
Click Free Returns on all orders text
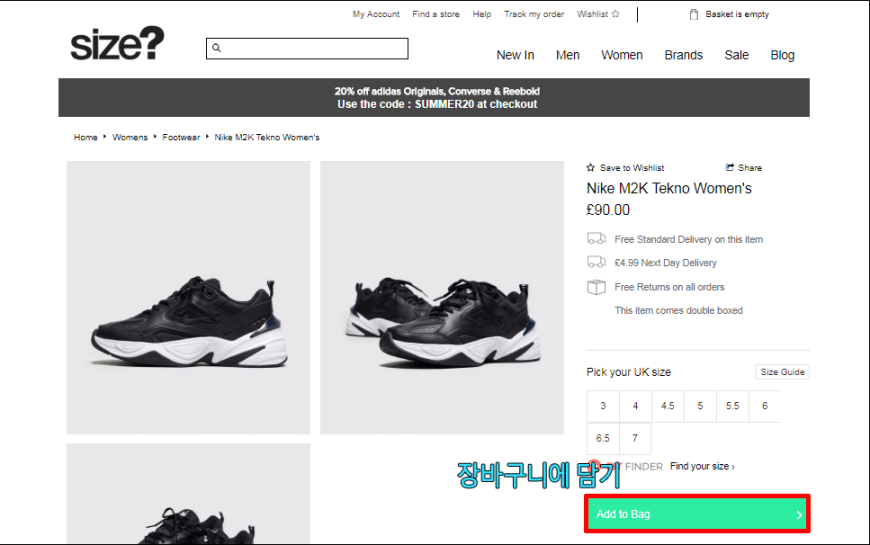click(x=669, y=287)
